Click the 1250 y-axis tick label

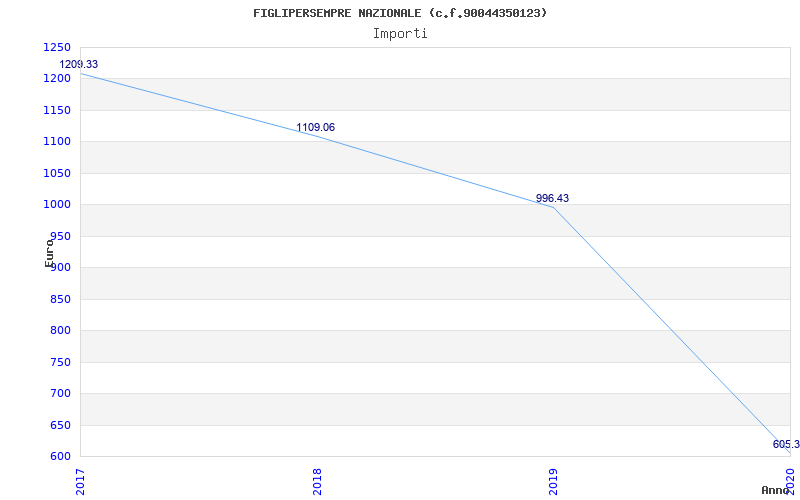coord(57,47)
